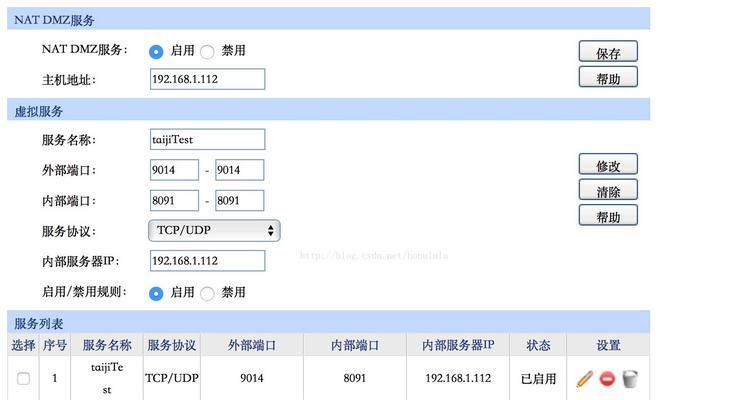
Task: Click the 内部服务器IP column header
Action: (458, 345)
